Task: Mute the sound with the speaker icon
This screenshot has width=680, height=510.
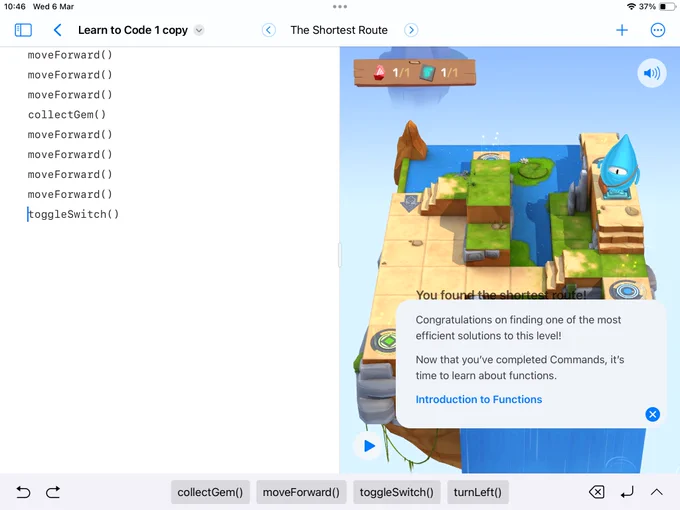Action: tap(652, 73)
